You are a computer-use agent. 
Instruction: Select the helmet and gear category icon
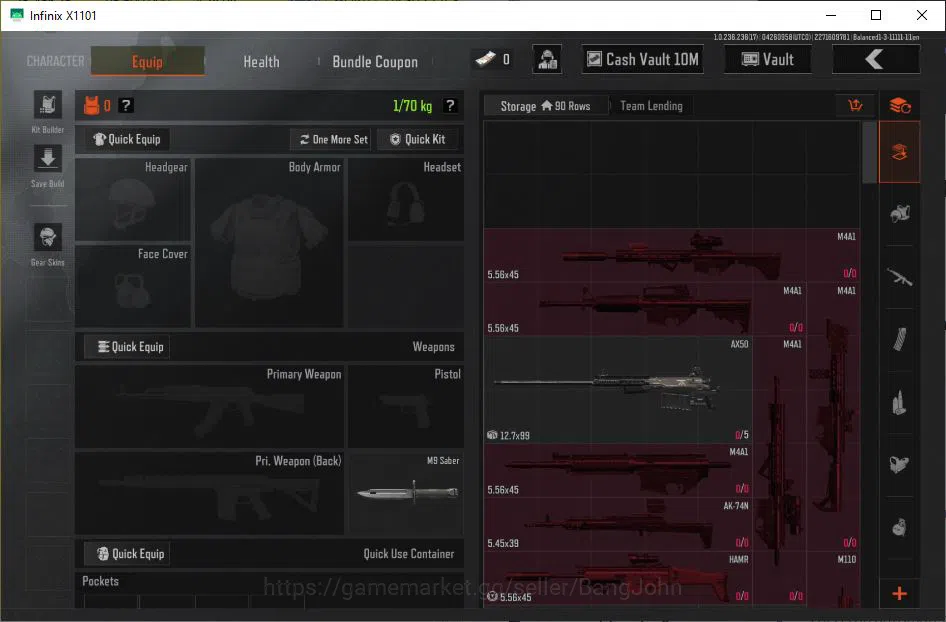pyautogui.click(x=900, y=214)
